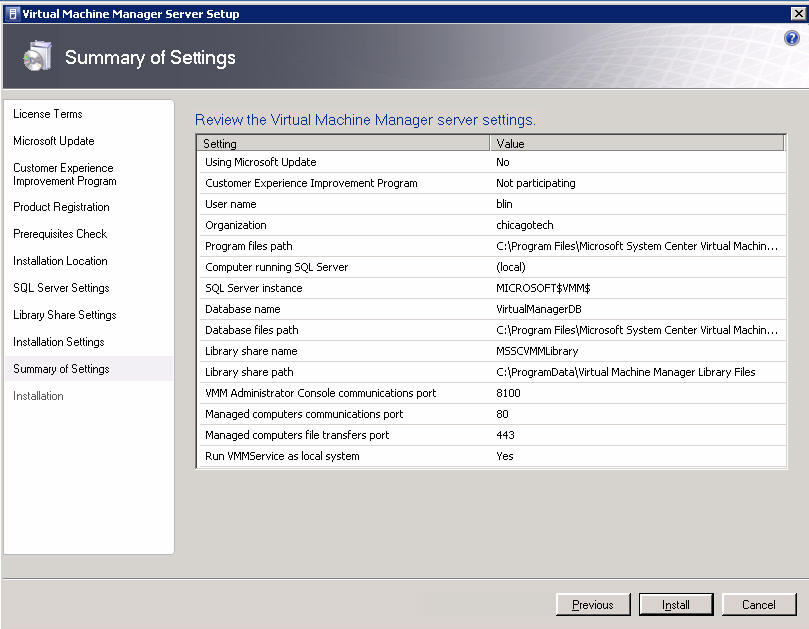Screen dimensions: 809x629
Task: Go back with the Previous button
Action: 593,604
